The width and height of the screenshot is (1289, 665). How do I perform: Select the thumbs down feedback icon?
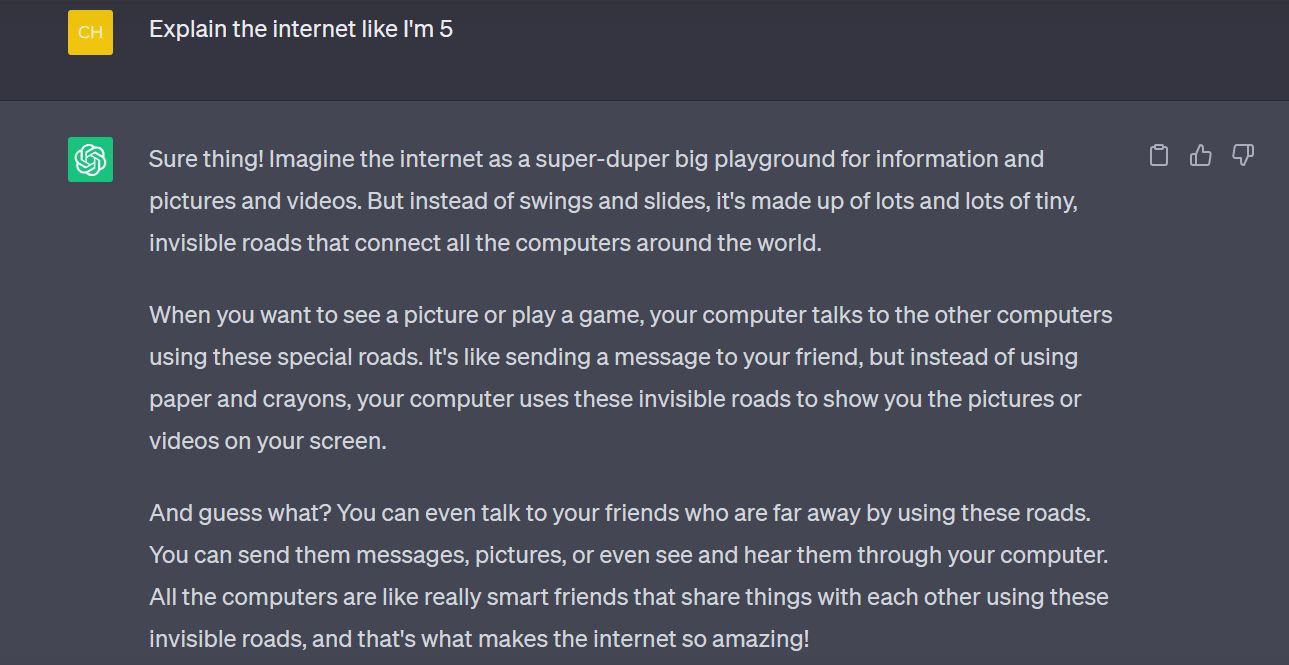[x=1242, y=156]
